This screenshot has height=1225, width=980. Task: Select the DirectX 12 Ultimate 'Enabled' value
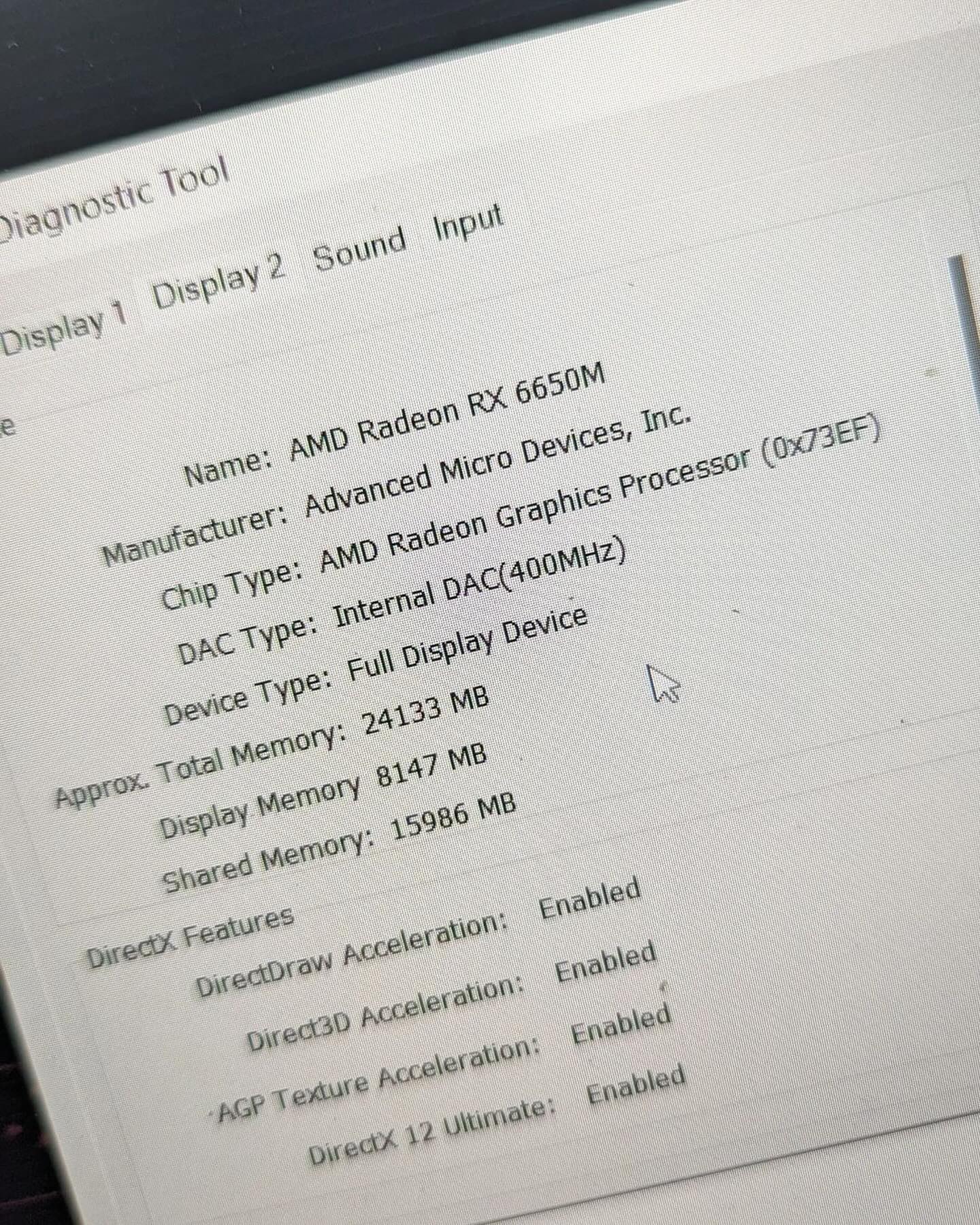point(636,1085)
